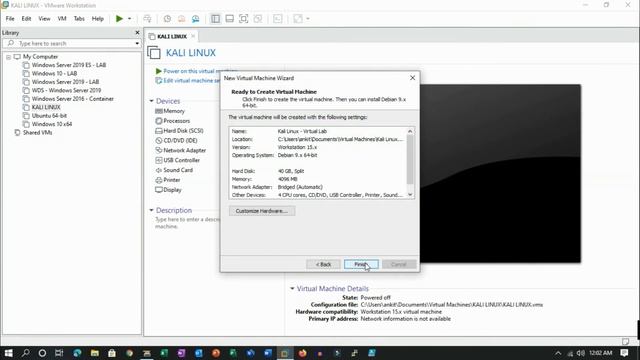This screenshot has width=640, height=360.
Task: Click the green Power On play icon in toolbar
Action: (x=119, y=19)
